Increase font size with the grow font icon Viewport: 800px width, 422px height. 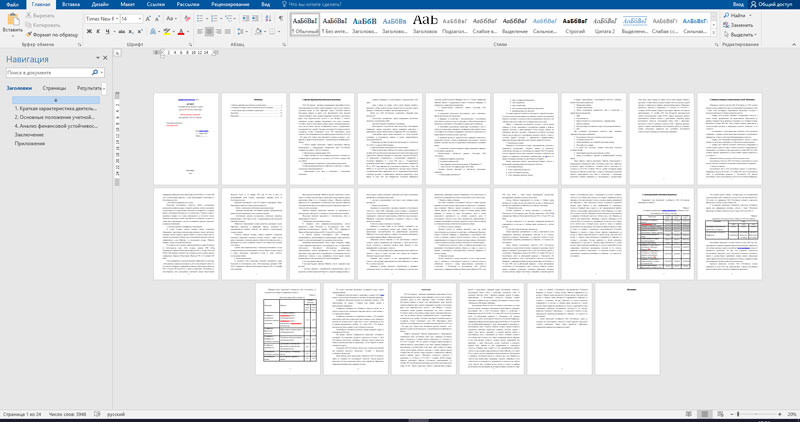pyautogui.click(x=148, y=19)
